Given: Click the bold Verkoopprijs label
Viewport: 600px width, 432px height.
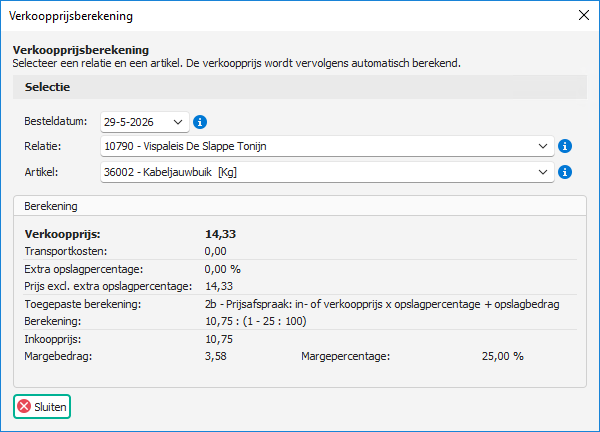Looking at the screenshot, I should [x=62, y=234].
